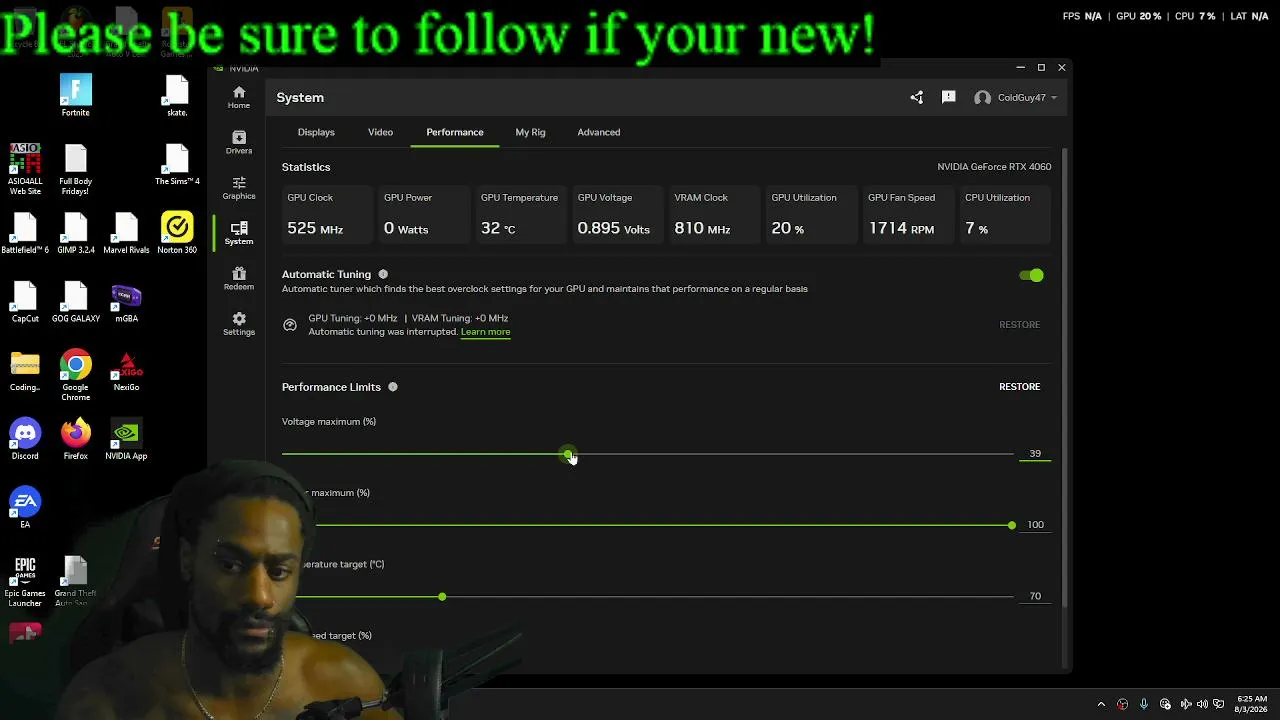Image resolution: width=1280 pixels, height=720 pixels.
Task: Select the mGBA desktop icon
Action: tap(126, 303)
